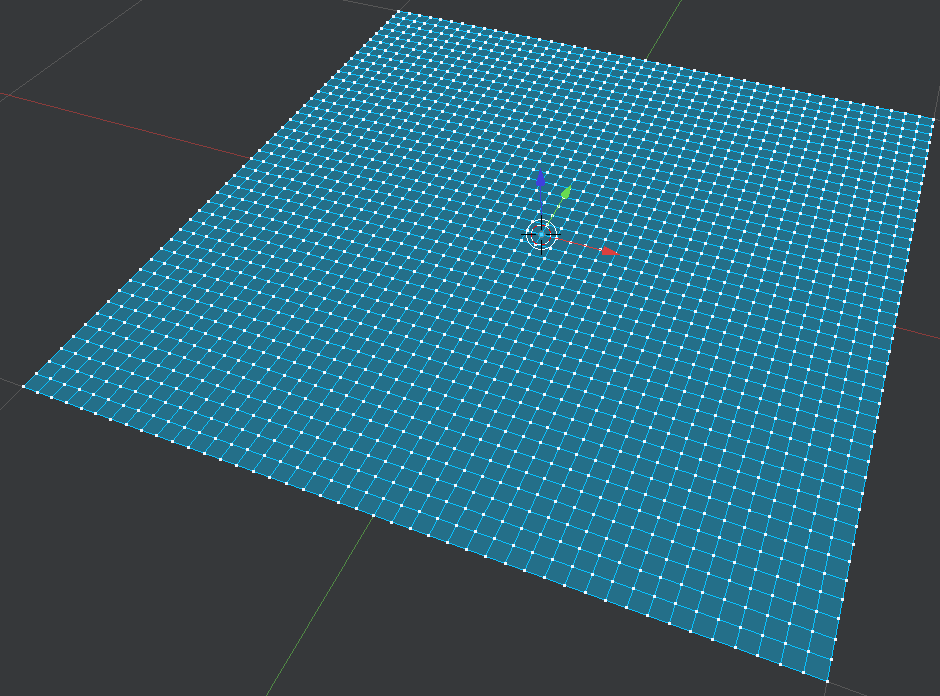This screenshot has height=696, width=940.
Task: Select the leftmost corner vertex of the grid mesh
Action: click(24, 387)
